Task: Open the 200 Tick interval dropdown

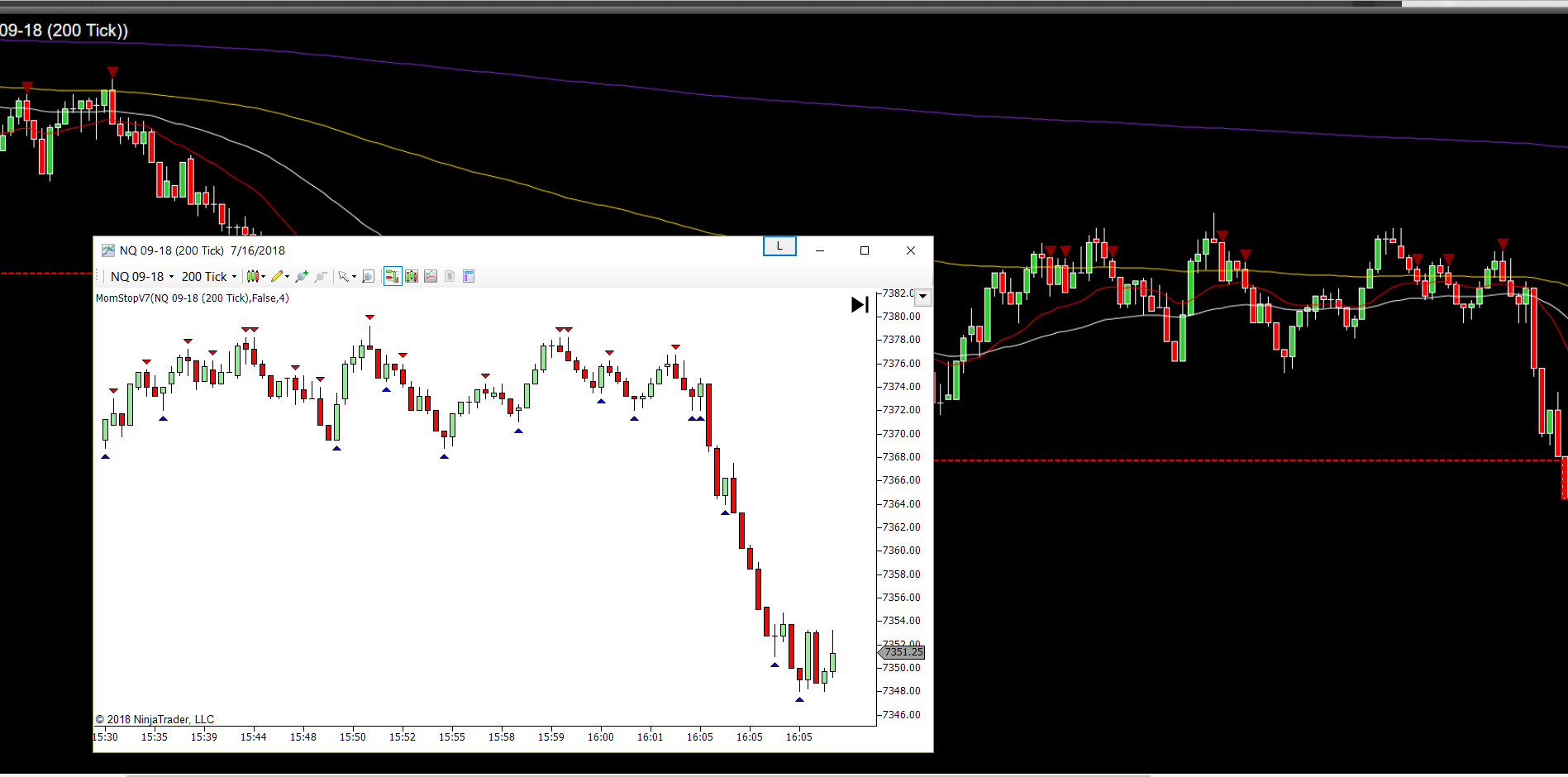Action: [209, 277]
